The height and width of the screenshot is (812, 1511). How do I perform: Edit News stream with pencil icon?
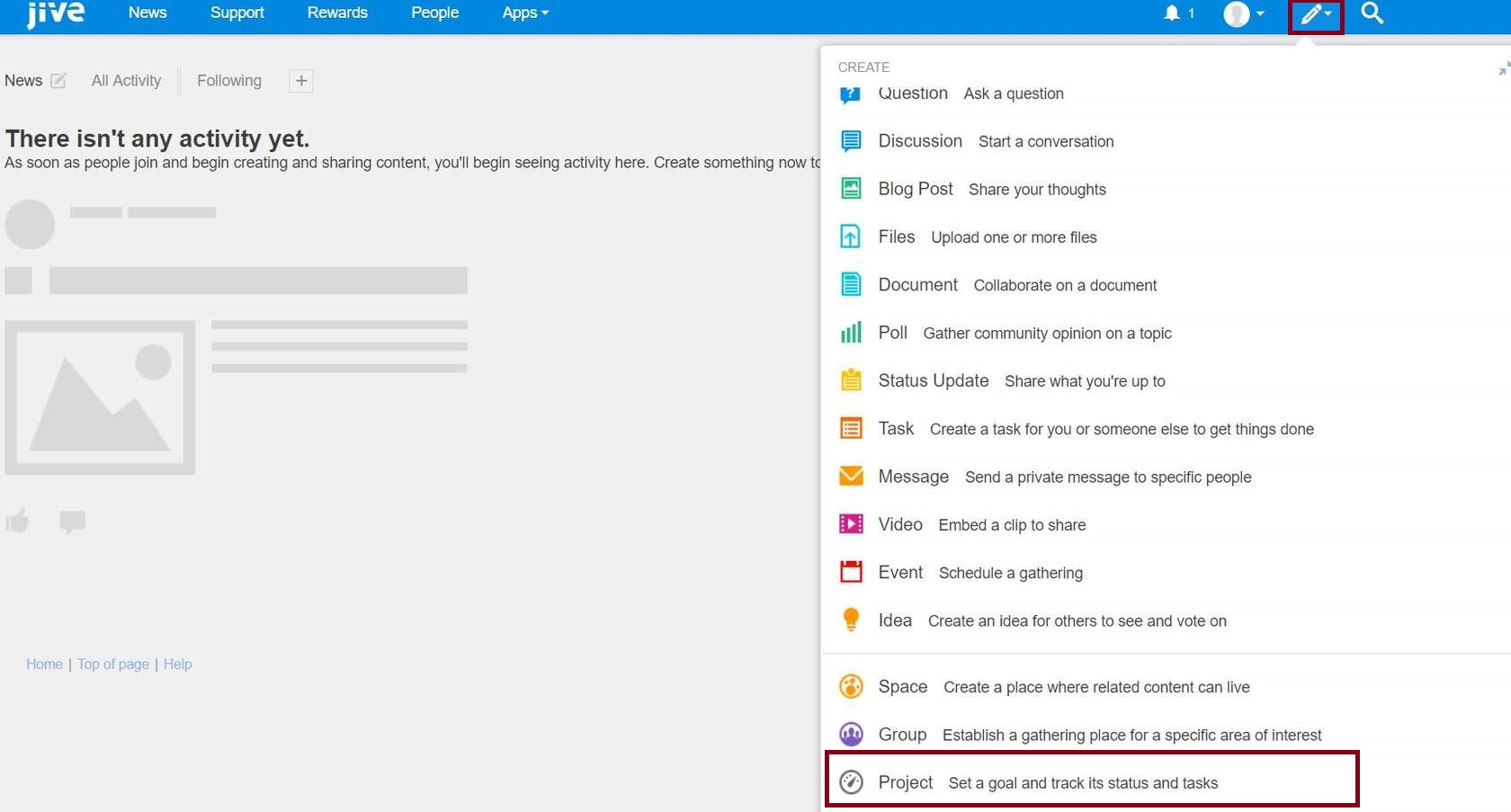[58, 81]
